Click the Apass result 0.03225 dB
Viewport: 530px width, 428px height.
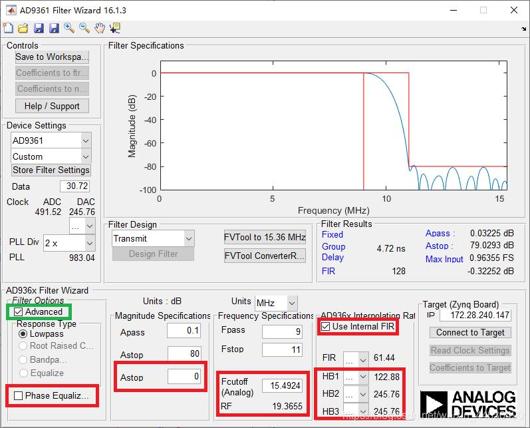[492, 233]
